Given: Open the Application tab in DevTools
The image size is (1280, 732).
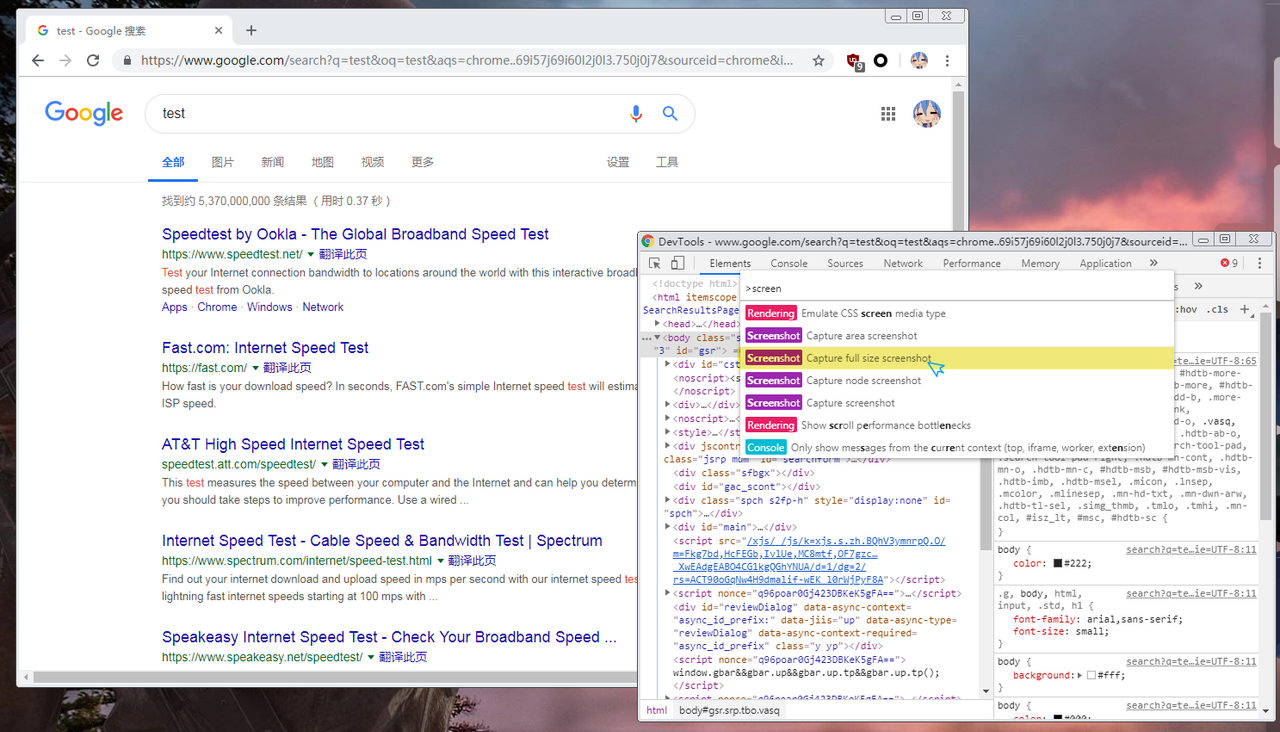Looking at the screenshot, I should tap(1105, 263).
